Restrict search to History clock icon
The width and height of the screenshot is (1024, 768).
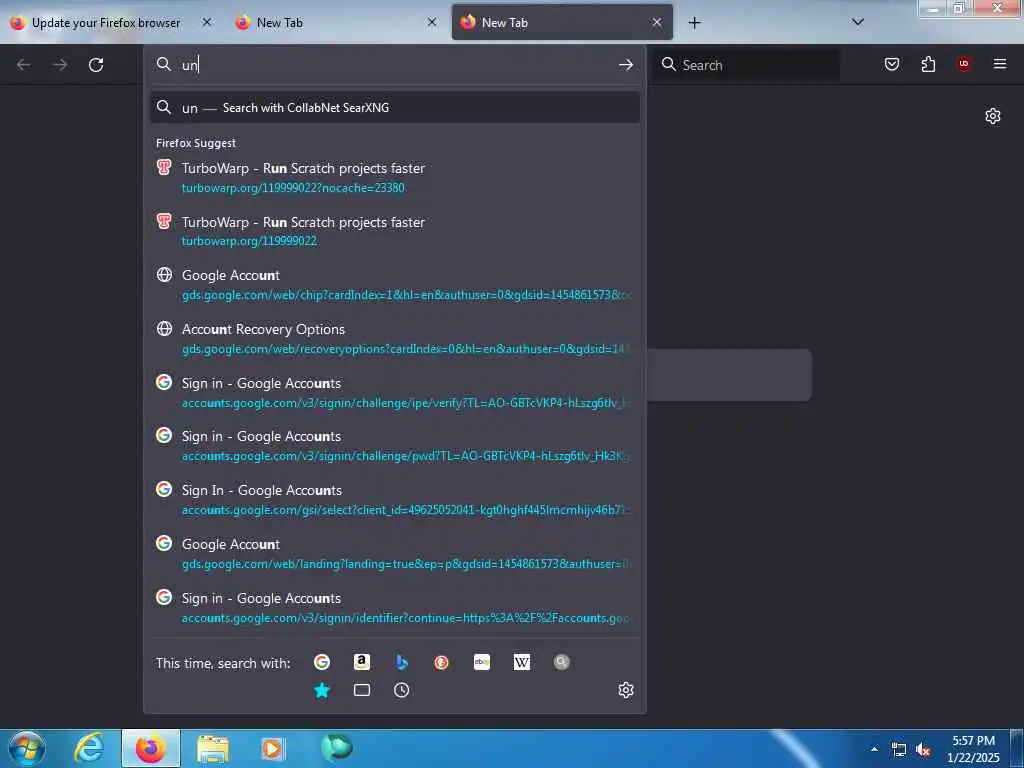point(402,690)
